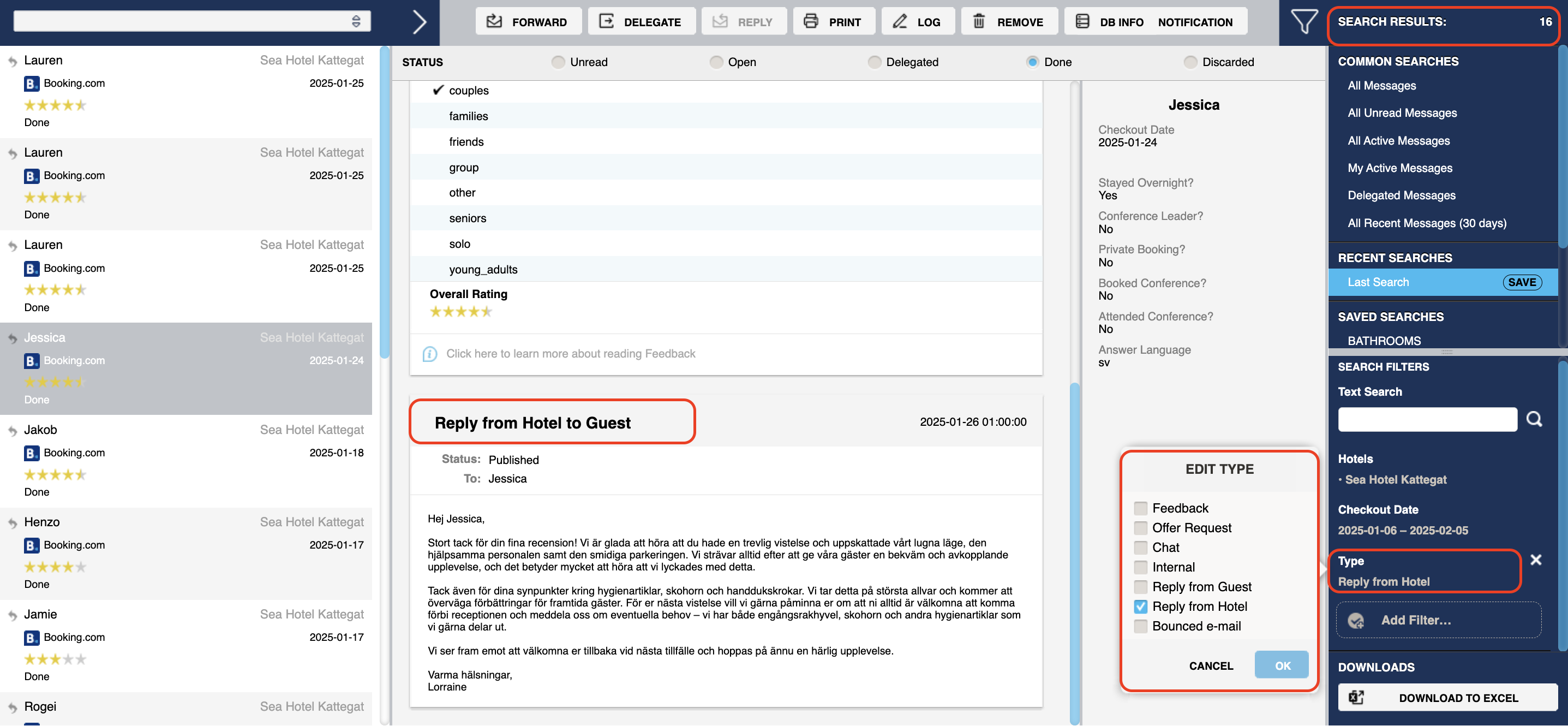Open All Messages common search
The image size is (1568, 726).
click(x=1382, y=86)
